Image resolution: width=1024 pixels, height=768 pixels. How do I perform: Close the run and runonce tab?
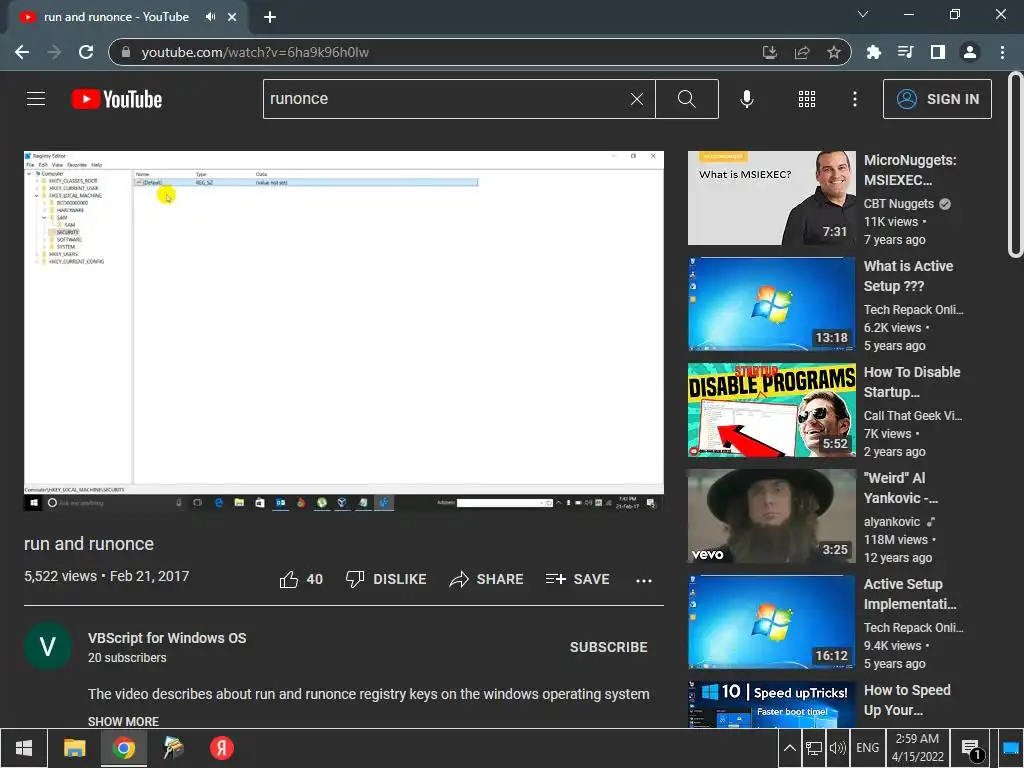pos(232,18)
